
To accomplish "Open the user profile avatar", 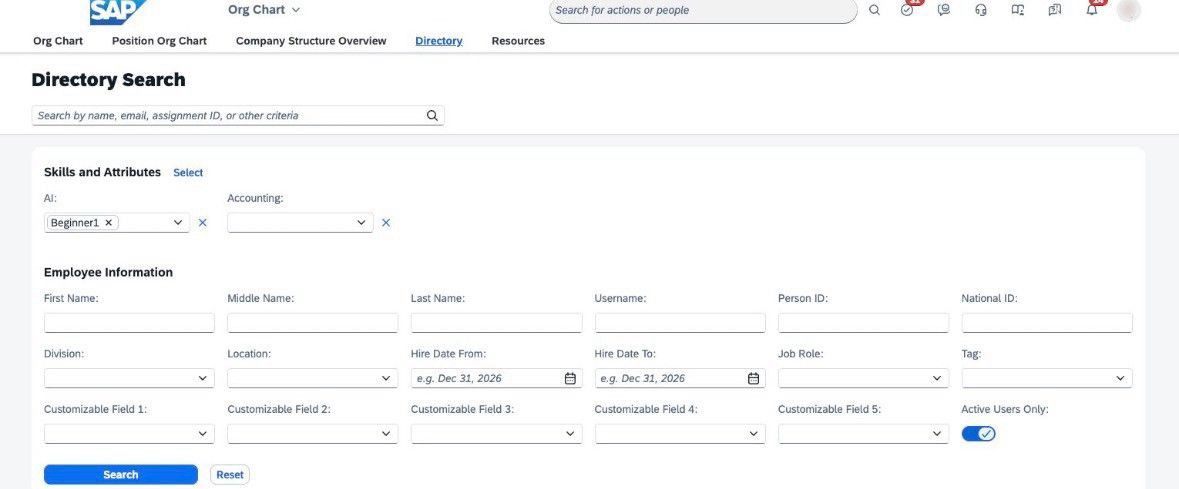I will (x=1129, y=11).
